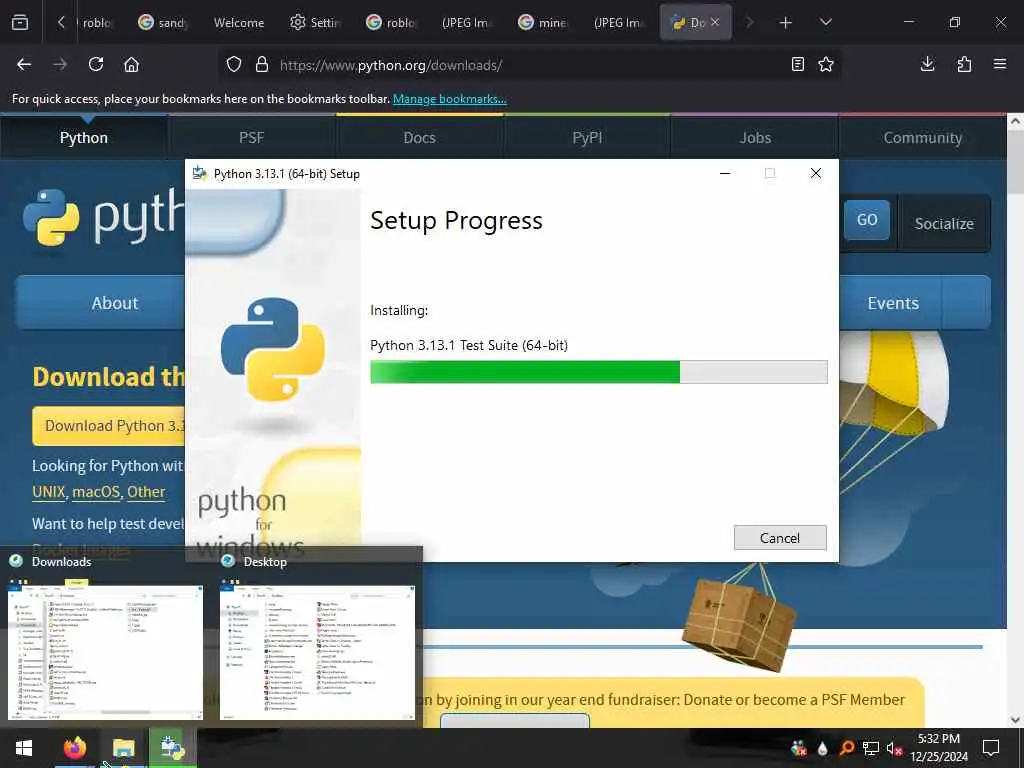The image size is (1024, 768).
Task: Open the Docs site tab
Action: (x=419, y=138)
